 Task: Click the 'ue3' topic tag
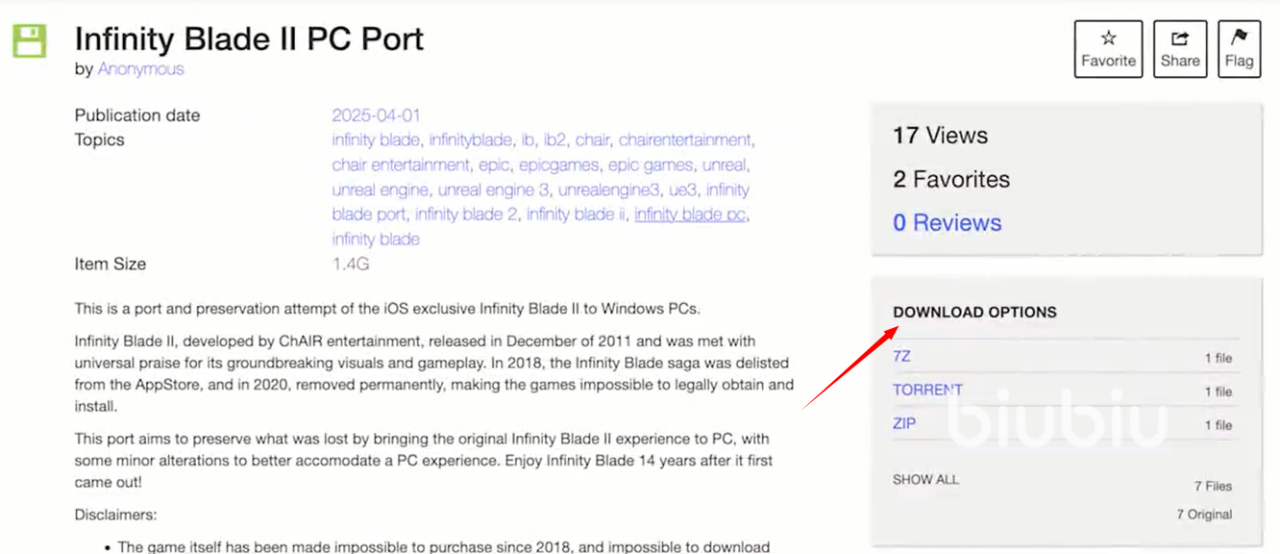683,190
